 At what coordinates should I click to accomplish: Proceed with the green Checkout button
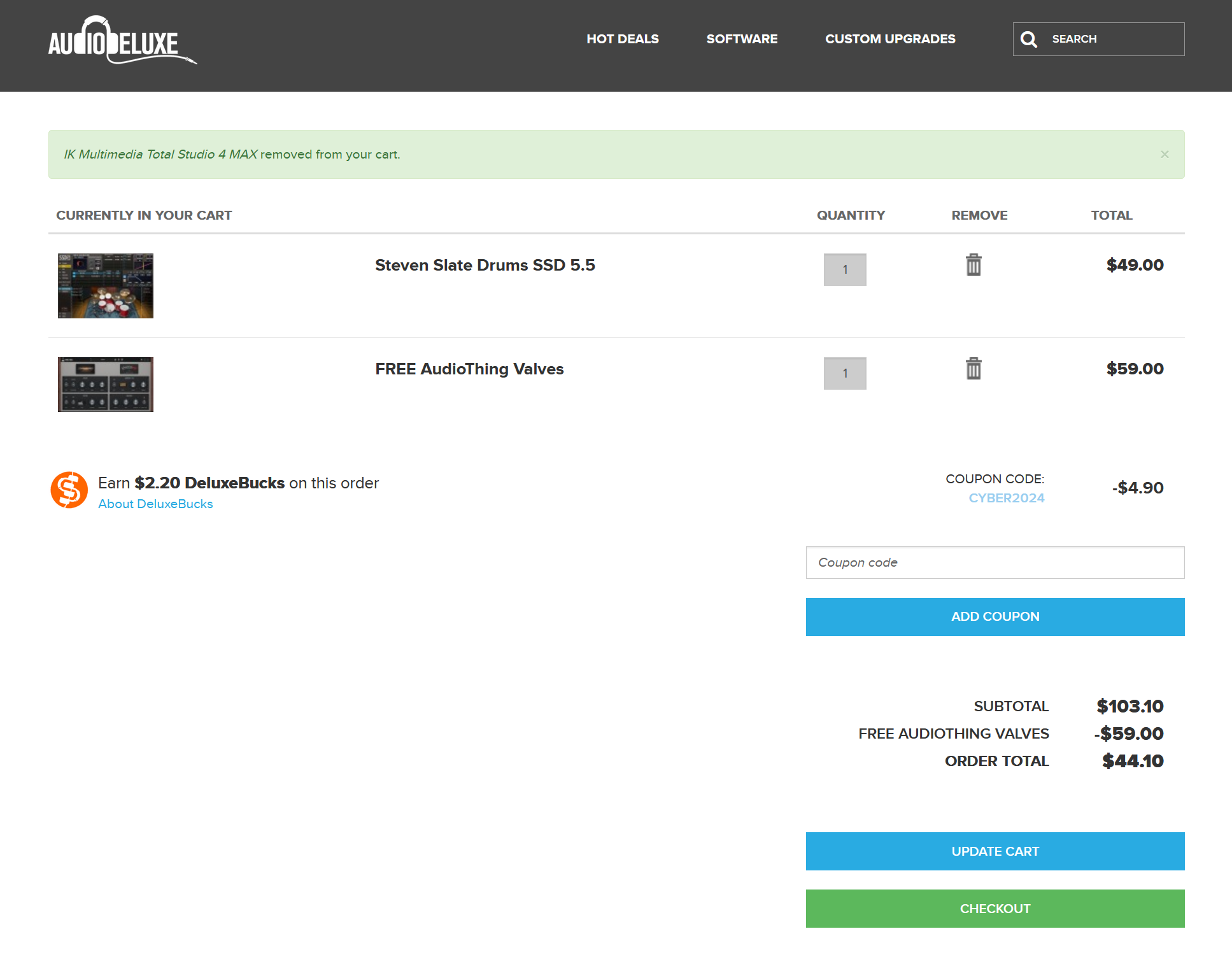(x=995, y=909)
